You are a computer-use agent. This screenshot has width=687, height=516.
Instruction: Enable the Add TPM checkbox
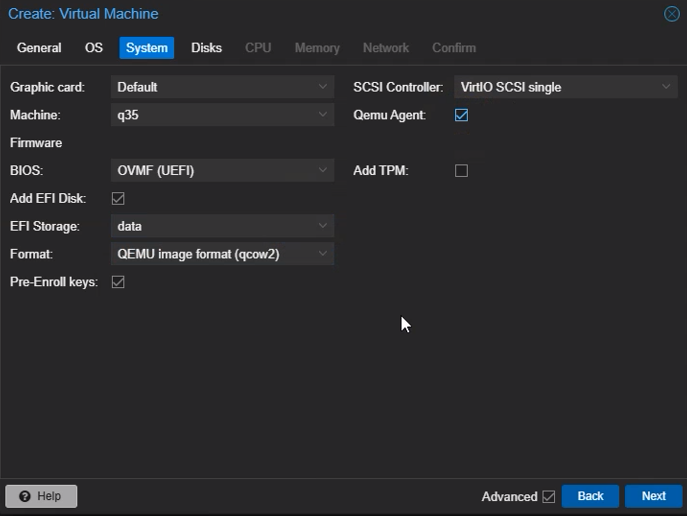click(x=461, y=171)
